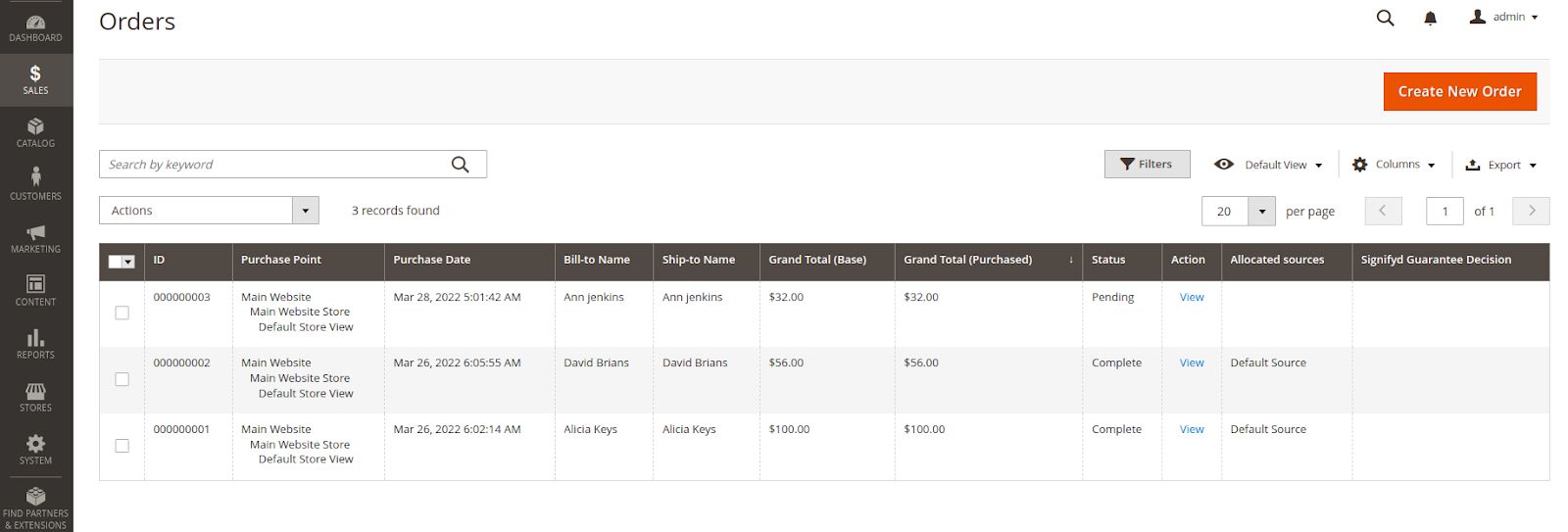Select checkbox for order 000000002
1568x532 pixels.
click(x=122, y=379)
